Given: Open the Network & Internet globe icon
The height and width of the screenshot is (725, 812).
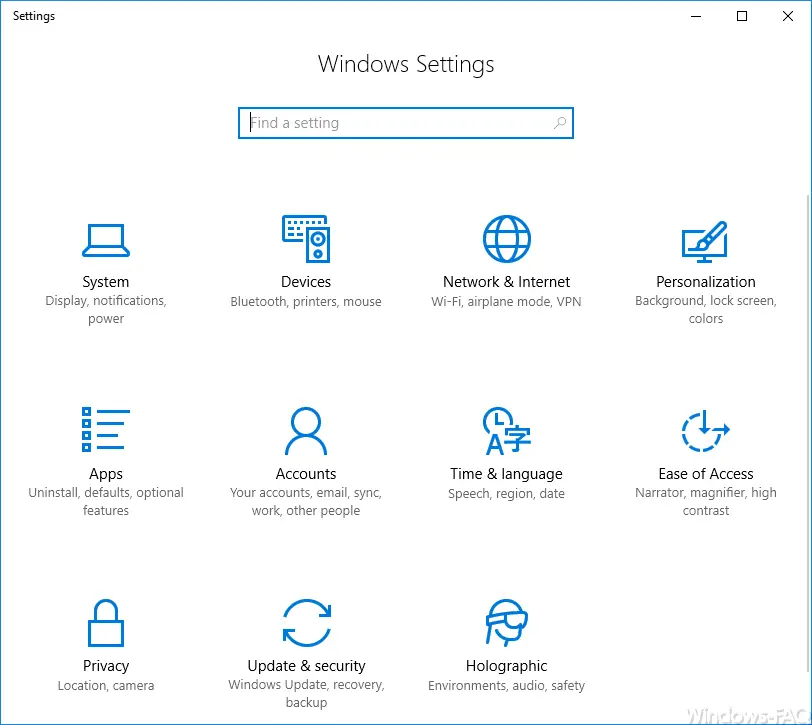Looking at the screenshot, I should click(x=506, y=239).
